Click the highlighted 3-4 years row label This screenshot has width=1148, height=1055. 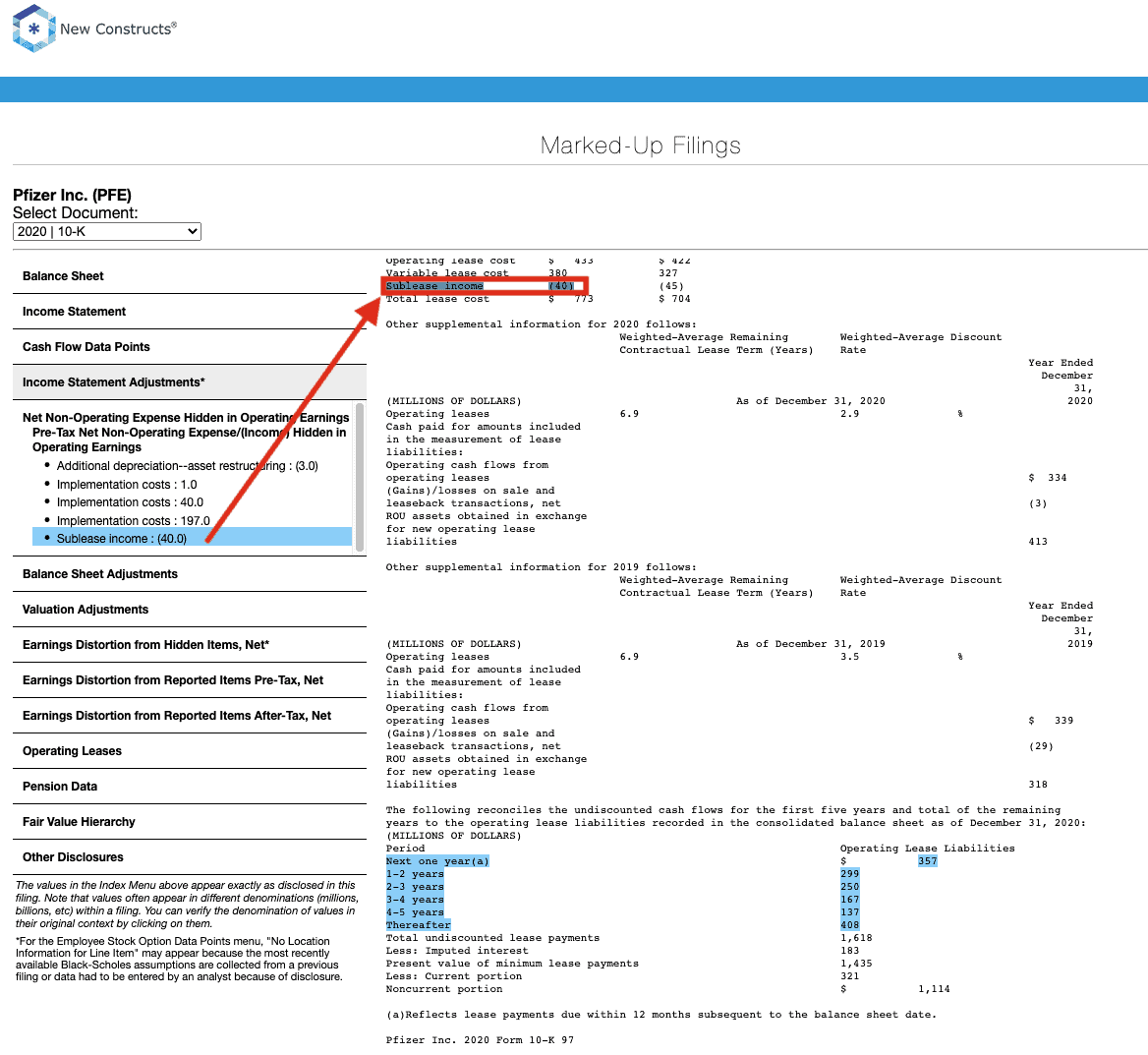pos(415,900)
